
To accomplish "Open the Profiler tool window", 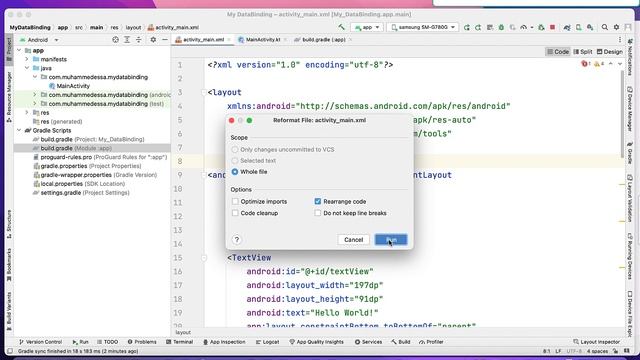I will [431, 342].
